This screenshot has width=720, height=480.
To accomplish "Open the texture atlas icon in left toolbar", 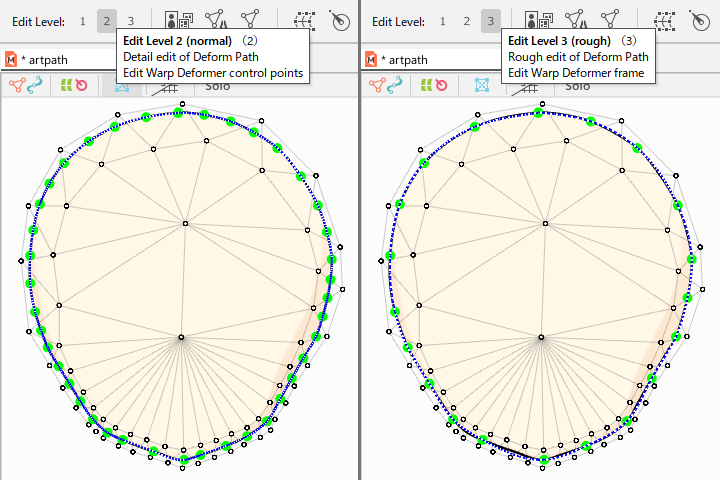I will click(178, 20).
